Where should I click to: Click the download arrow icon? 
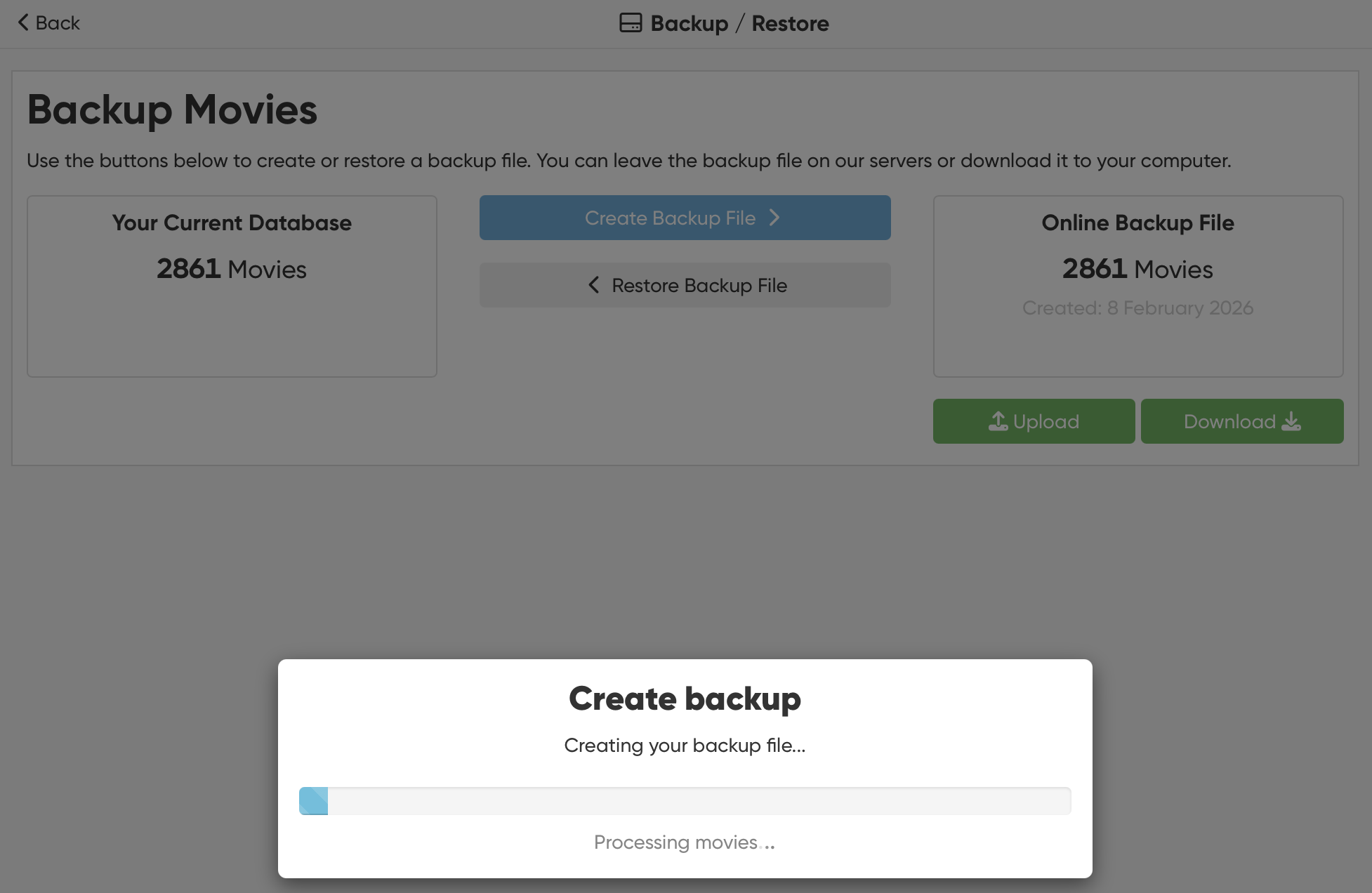pyautogui.click(x=1291, y=421)
